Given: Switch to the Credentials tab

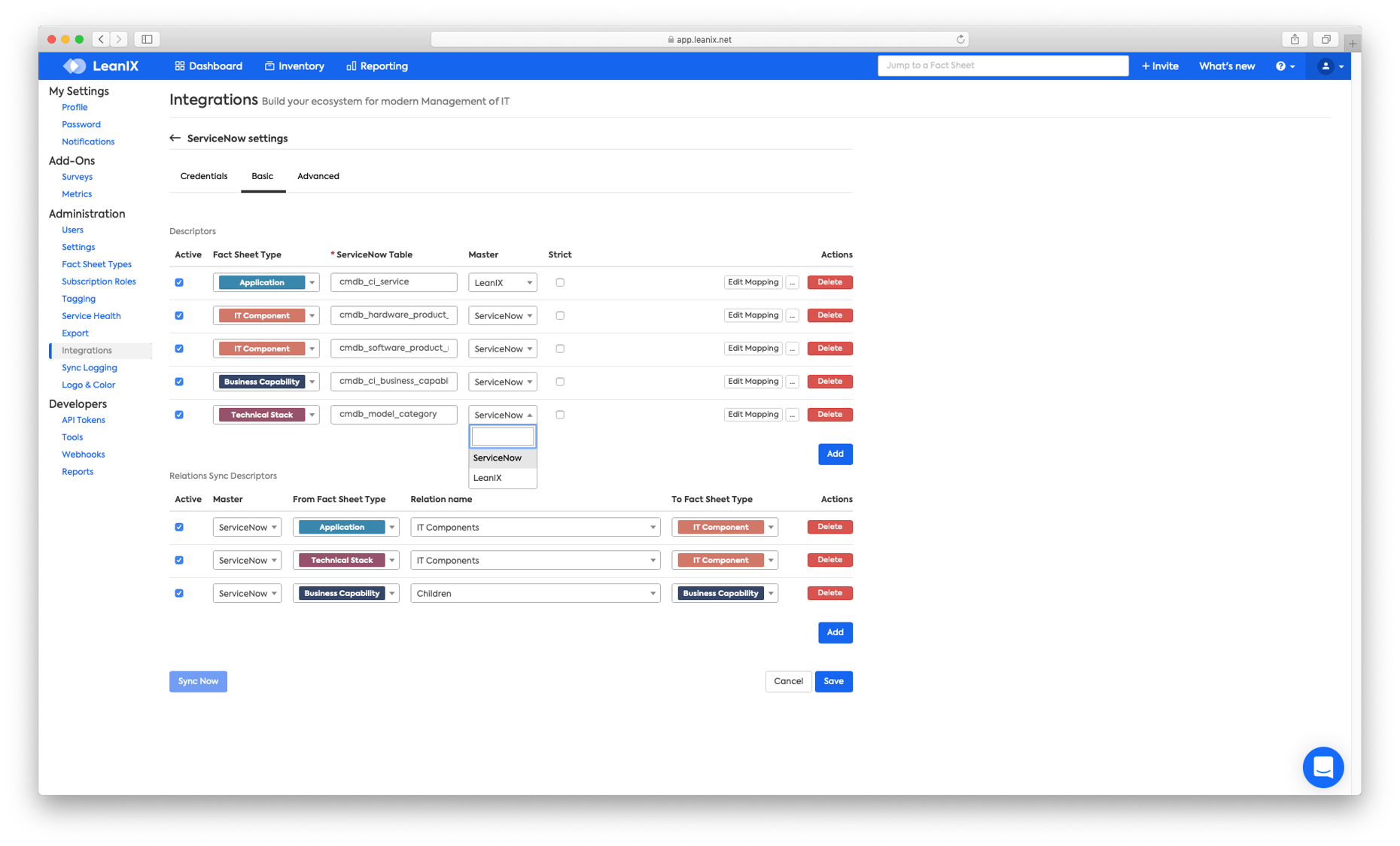Looking at the screenshot, I should [203, 176].
